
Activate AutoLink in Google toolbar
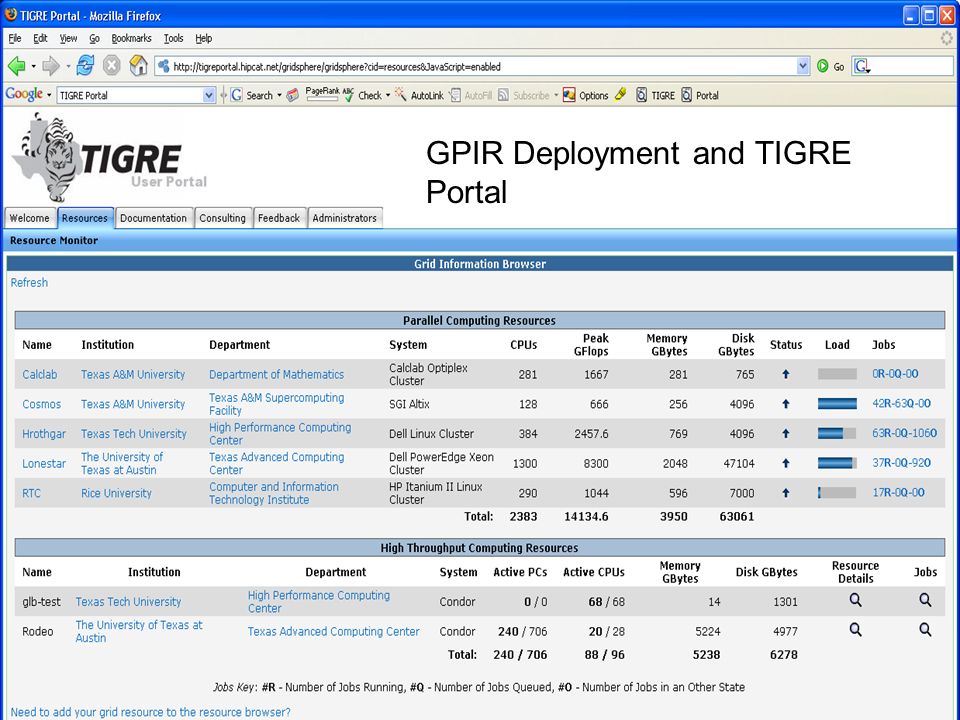419,96
